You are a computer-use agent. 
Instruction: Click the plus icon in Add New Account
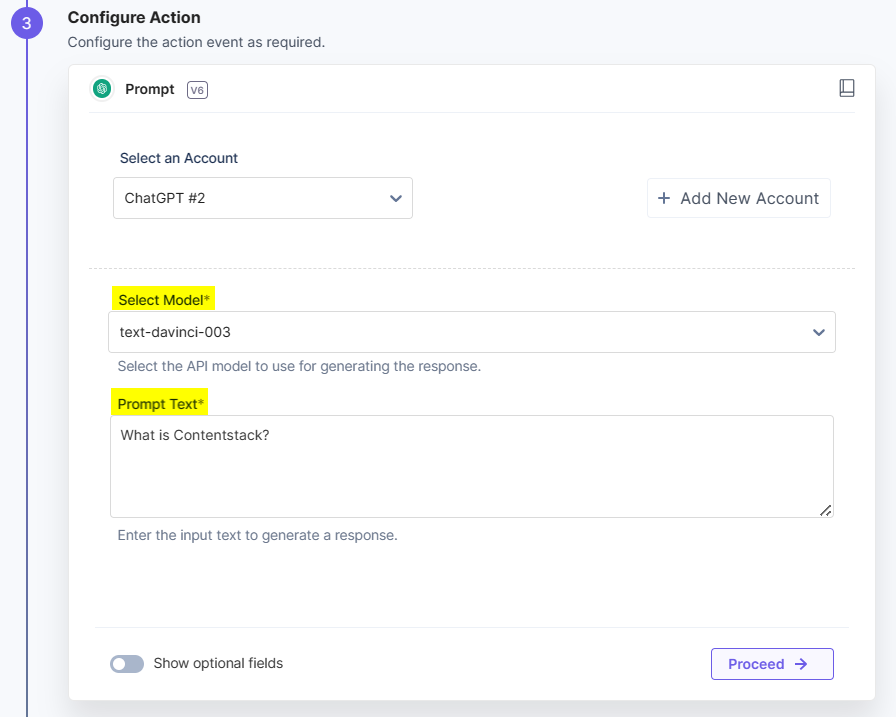pyautogui.click(x=663, y=198)
